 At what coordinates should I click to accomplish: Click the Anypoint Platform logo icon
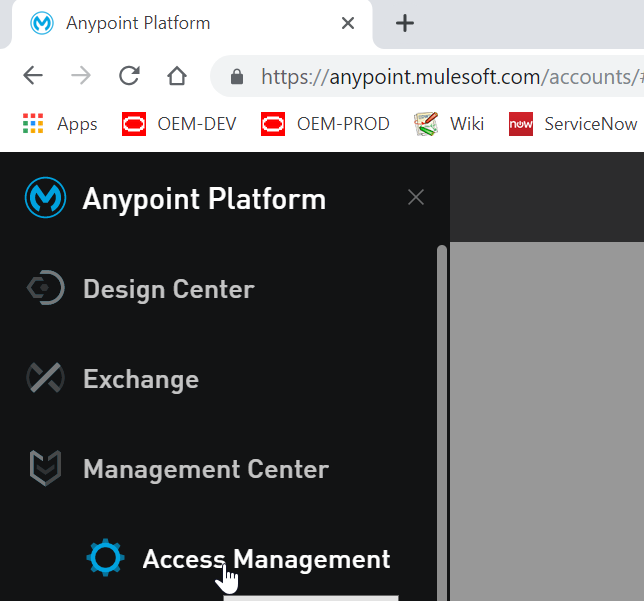pos(45,199)
